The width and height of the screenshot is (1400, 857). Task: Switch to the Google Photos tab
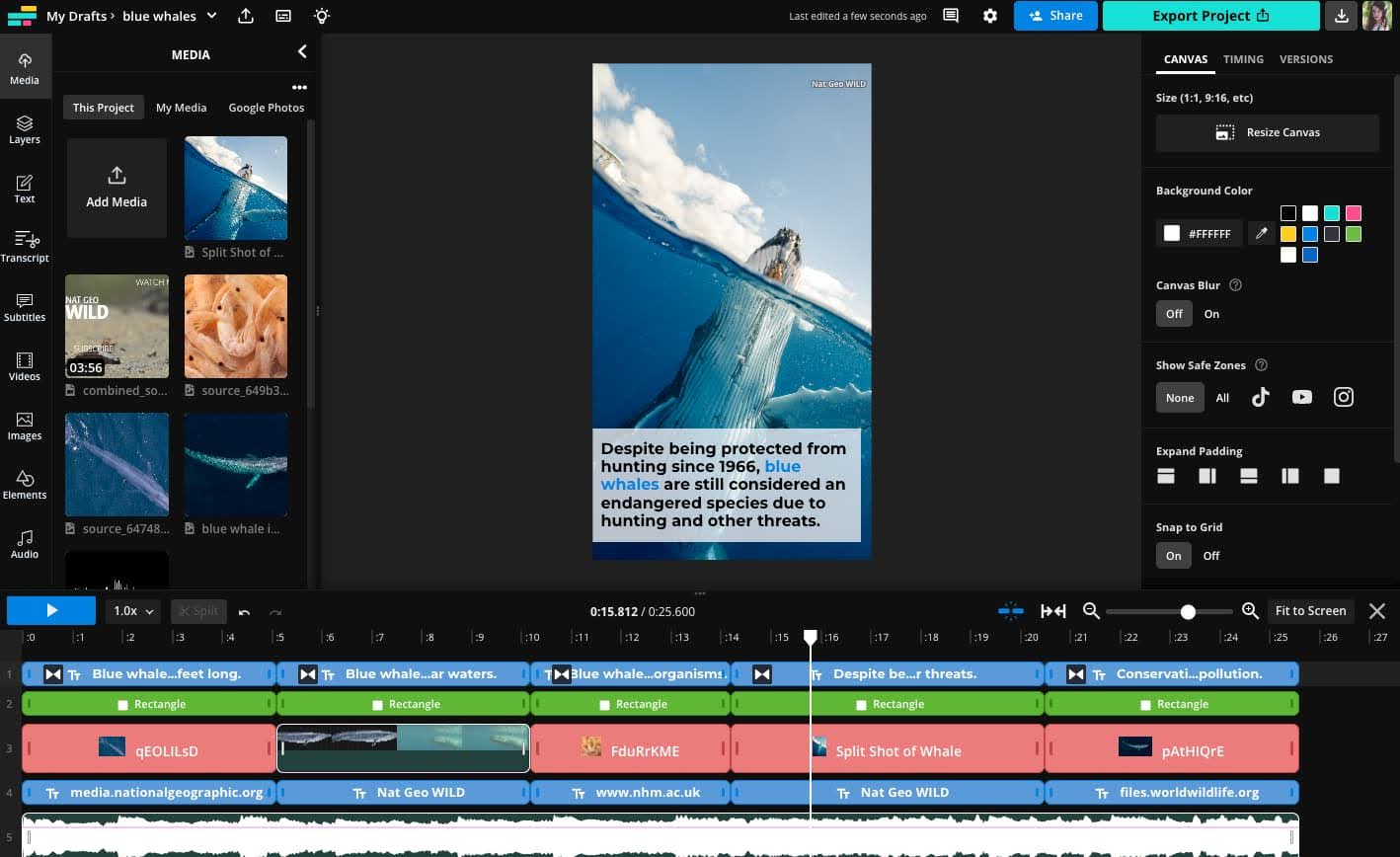coord(266,108)
